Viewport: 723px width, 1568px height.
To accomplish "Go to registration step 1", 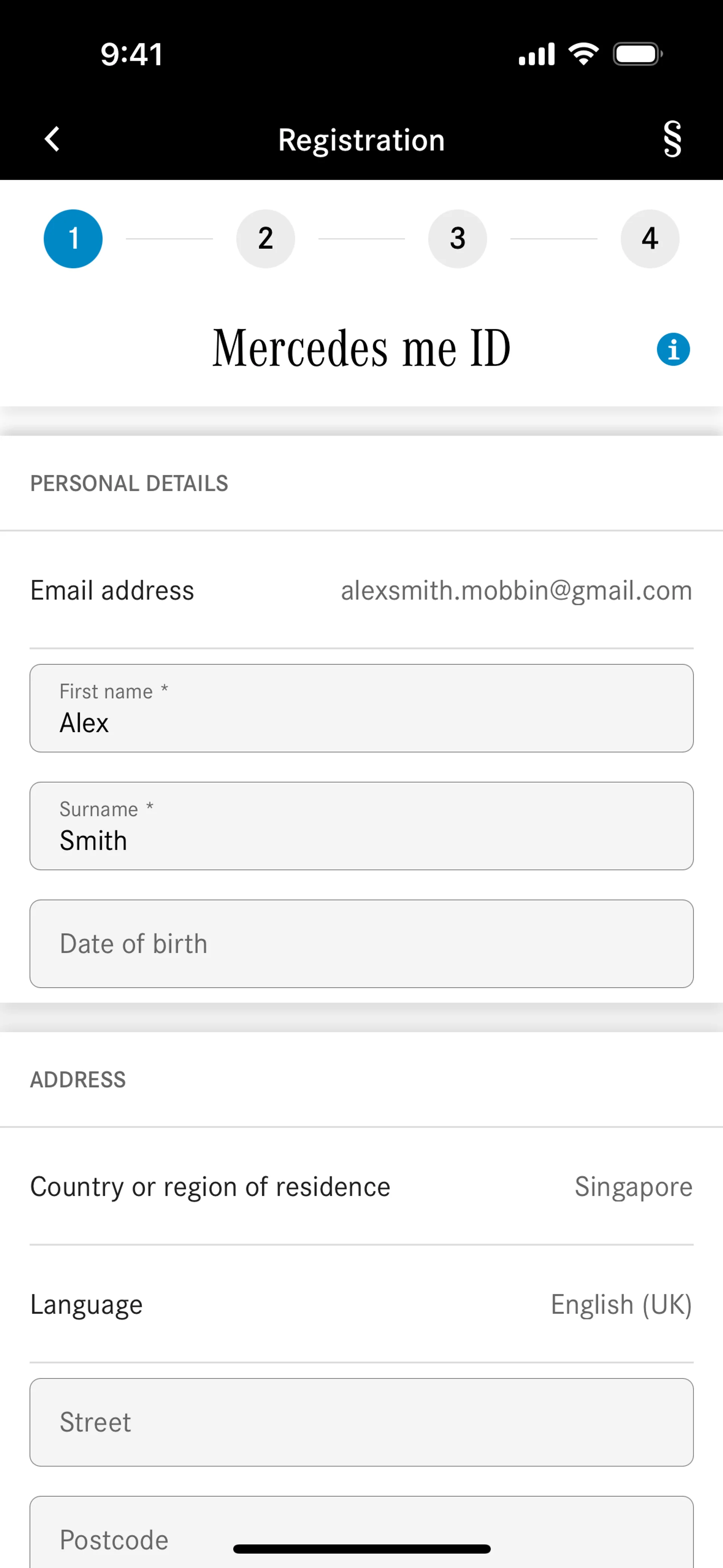I will 73,238.
